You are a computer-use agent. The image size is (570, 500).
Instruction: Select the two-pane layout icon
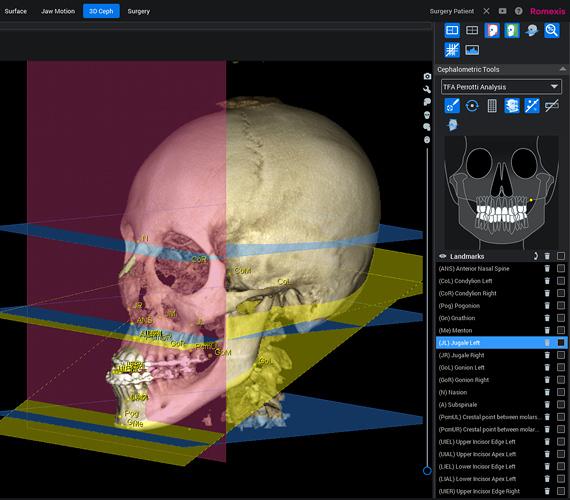[472, 30]
